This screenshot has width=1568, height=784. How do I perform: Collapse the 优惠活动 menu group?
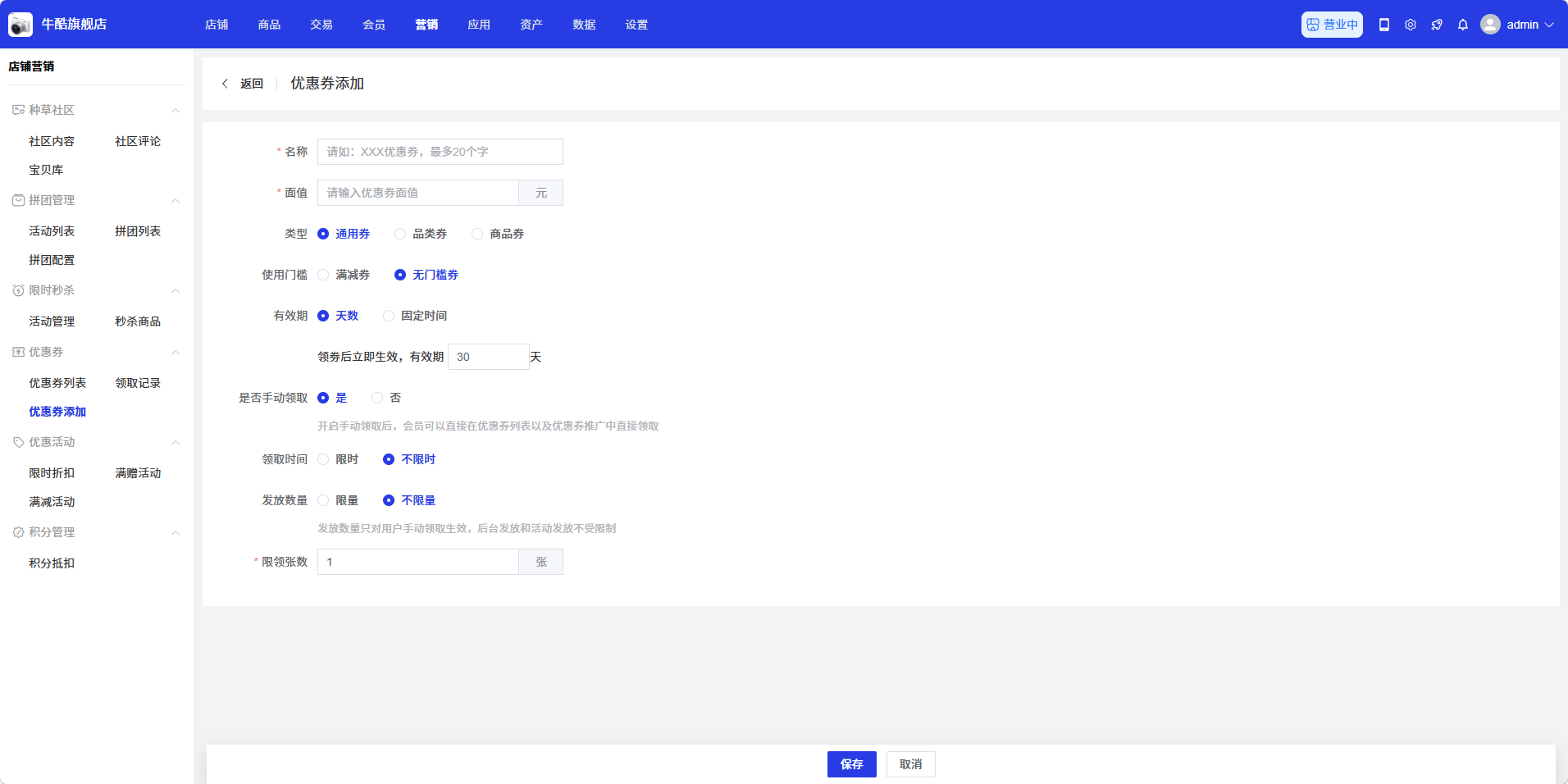(175, 442)
